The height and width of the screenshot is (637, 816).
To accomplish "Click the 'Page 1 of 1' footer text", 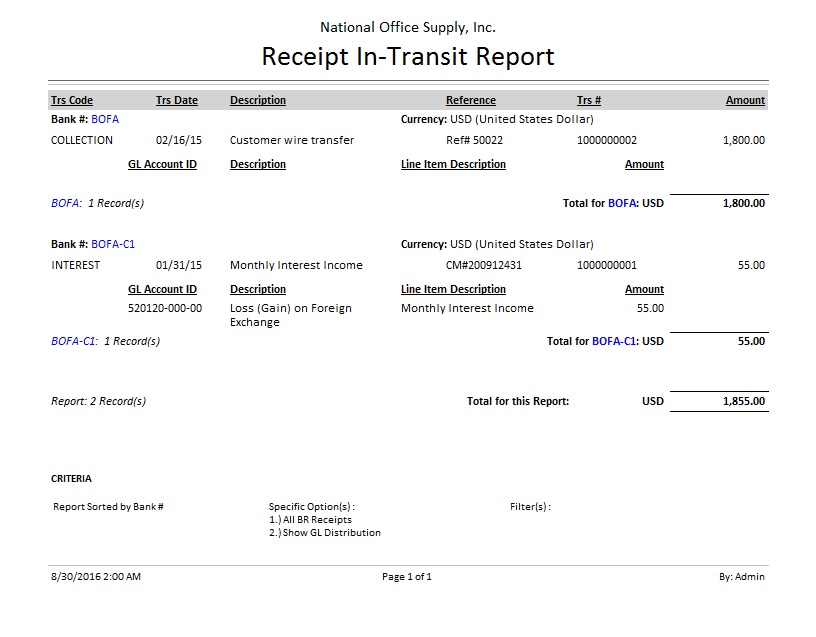I will pos(407,576).
